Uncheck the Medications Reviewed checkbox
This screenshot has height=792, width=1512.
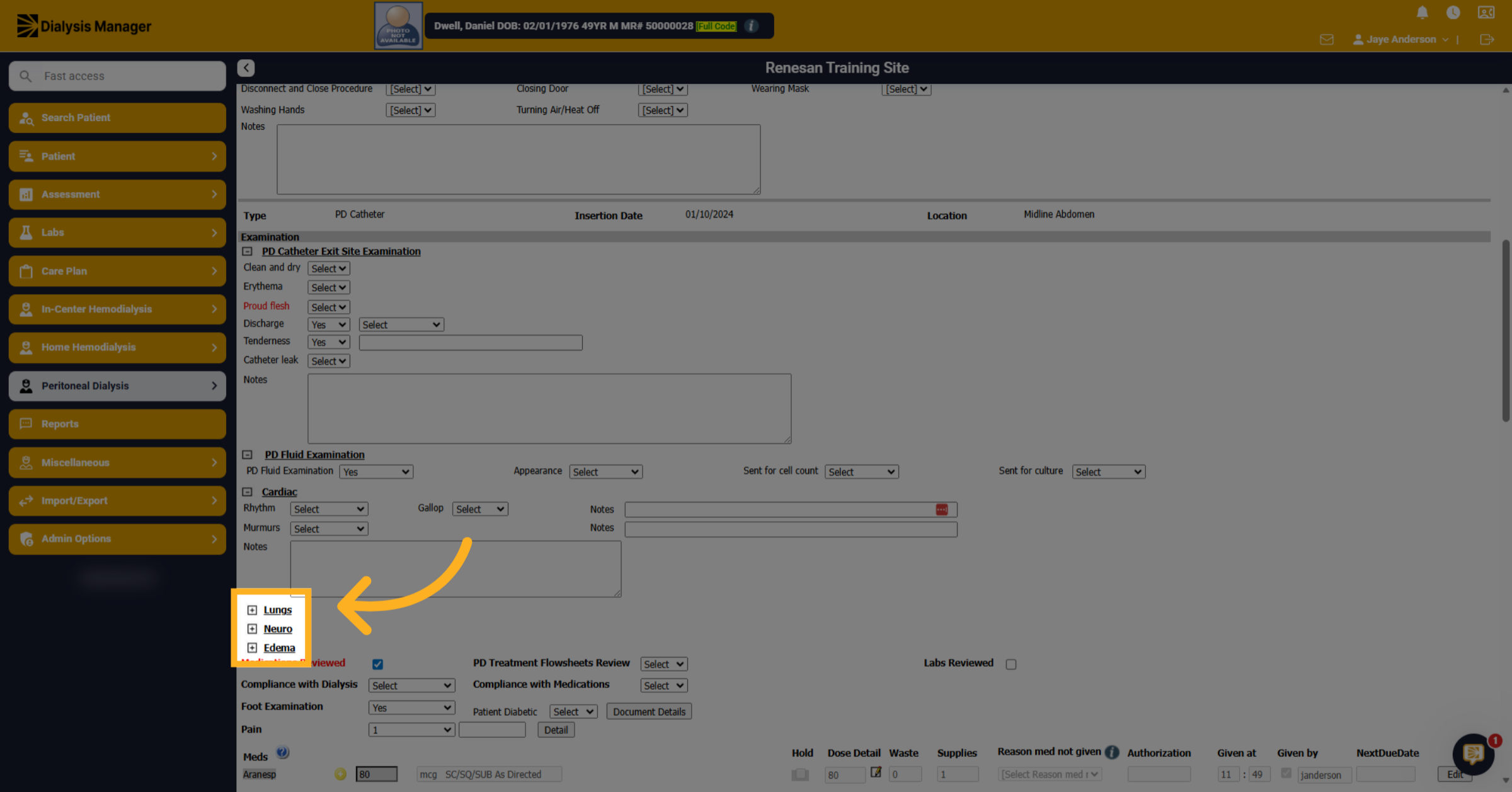pyautogui.click(x=377, y=664)
